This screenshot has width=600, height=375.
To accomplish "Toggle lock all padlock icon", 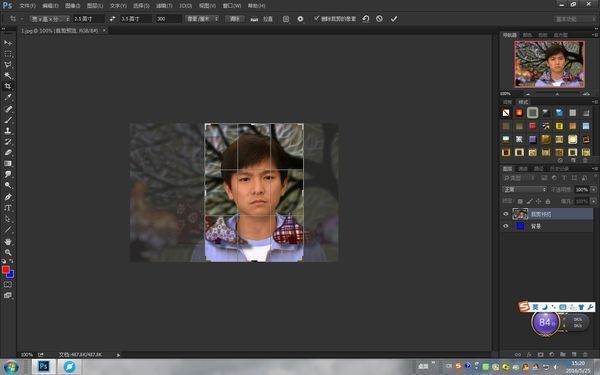I will pos(548,201).
